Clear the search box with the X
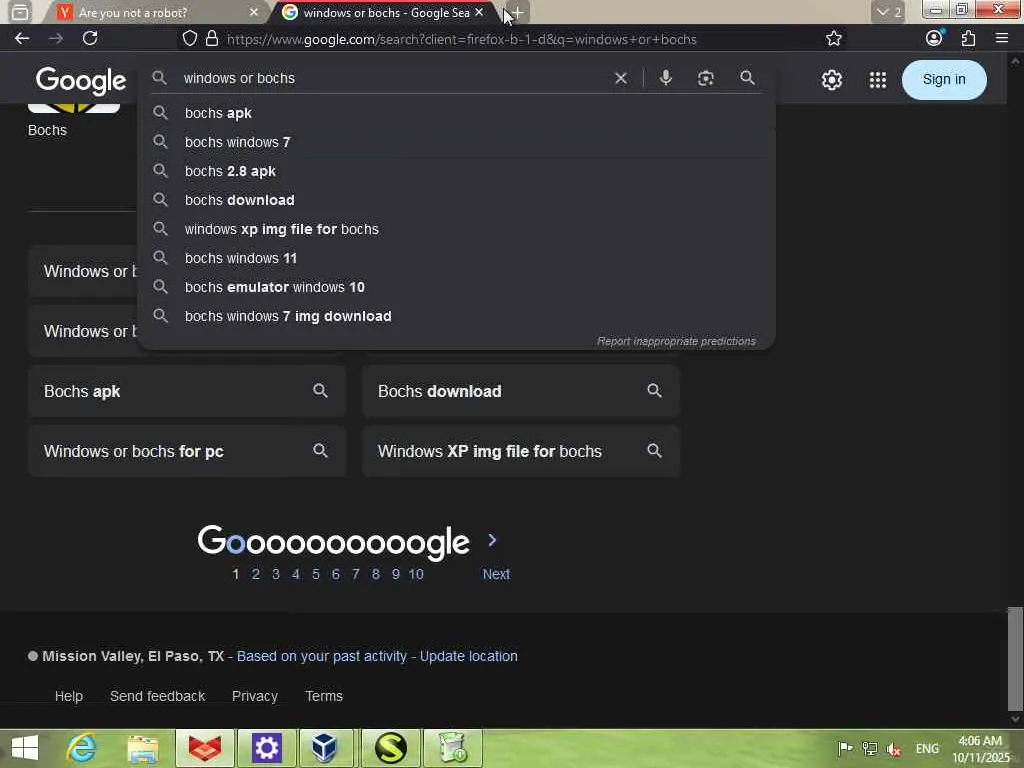Image resolution: width=1024 pixels, height=768 pixels. (x=621, y=78)
